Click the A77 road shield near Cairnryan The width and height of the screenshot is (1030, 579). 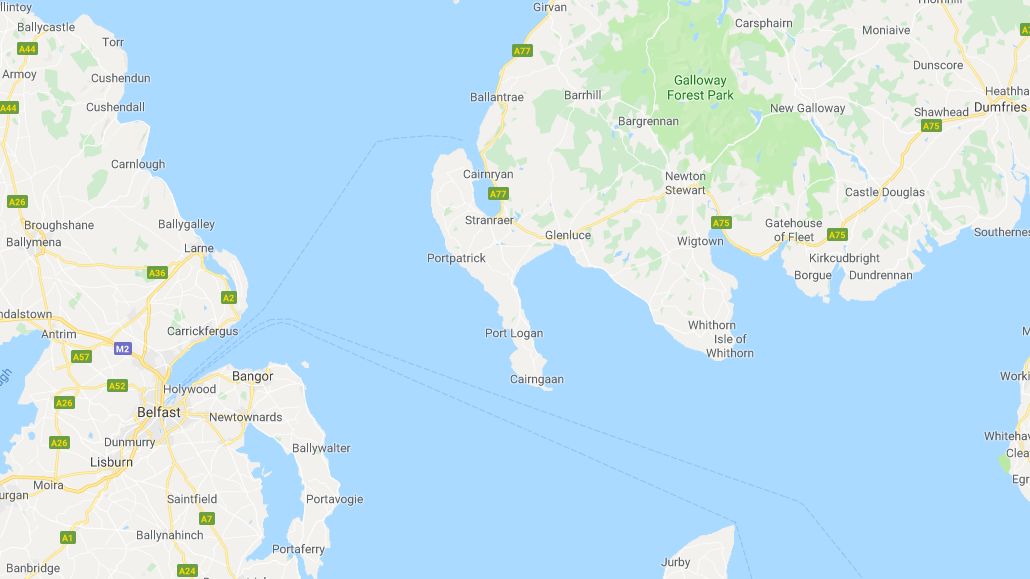(x=498, y=193)
